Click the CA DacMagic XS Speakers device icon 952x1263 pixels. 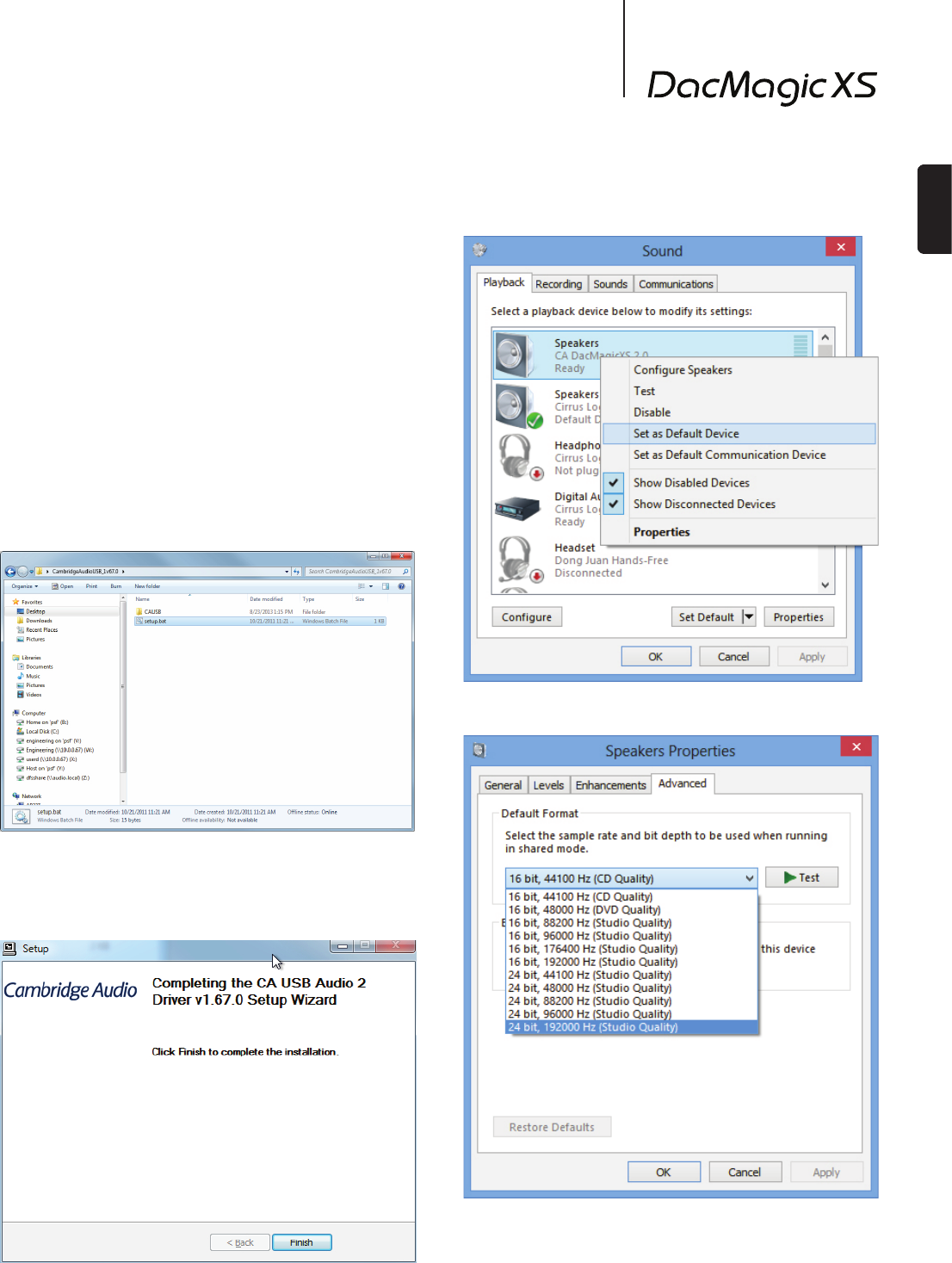click(515, 355)
